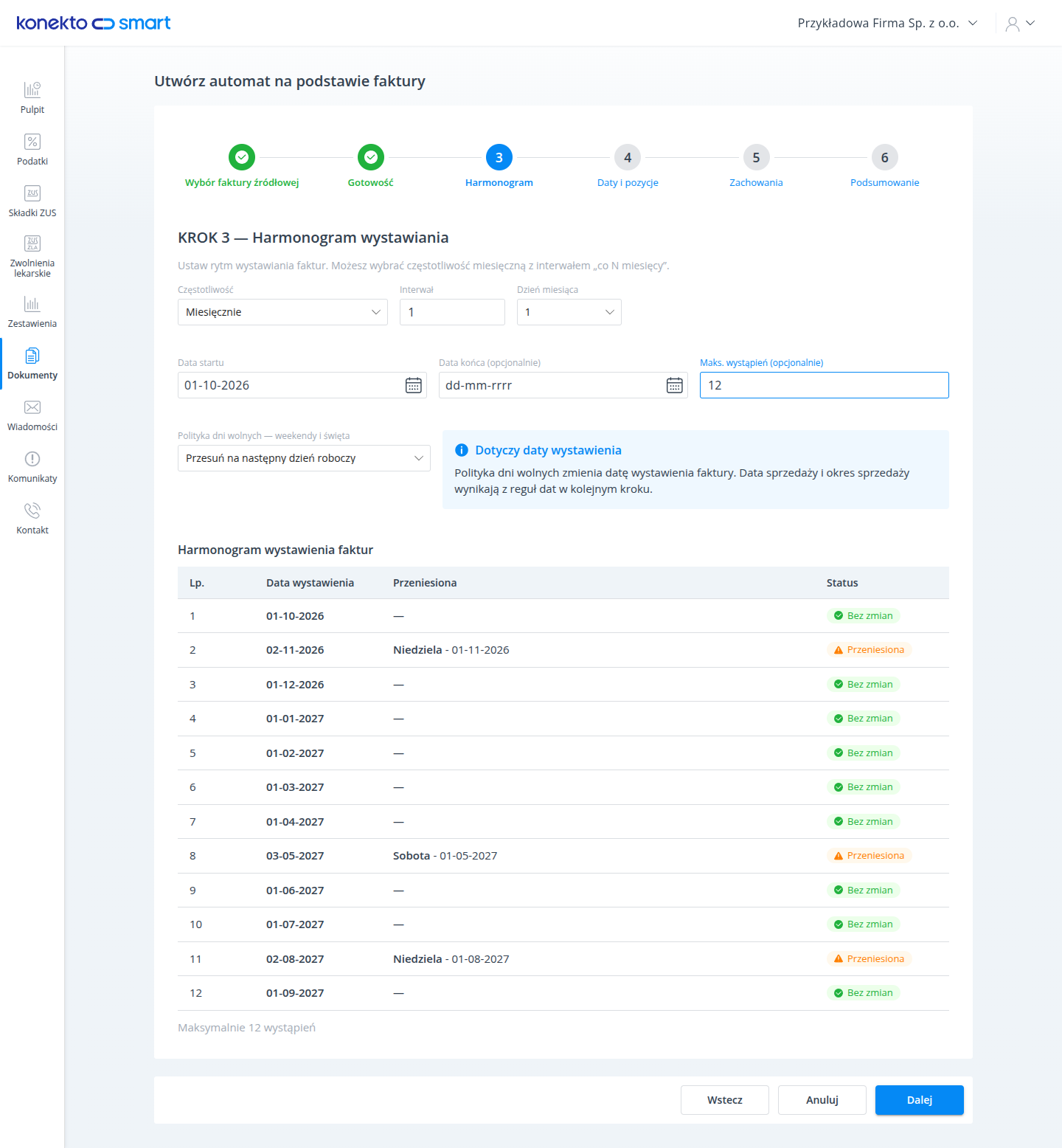Screen dimensions: 1062x1148
Task: Expand the Dzień miesiąca dropdown
Action: (x=569, y=312)
